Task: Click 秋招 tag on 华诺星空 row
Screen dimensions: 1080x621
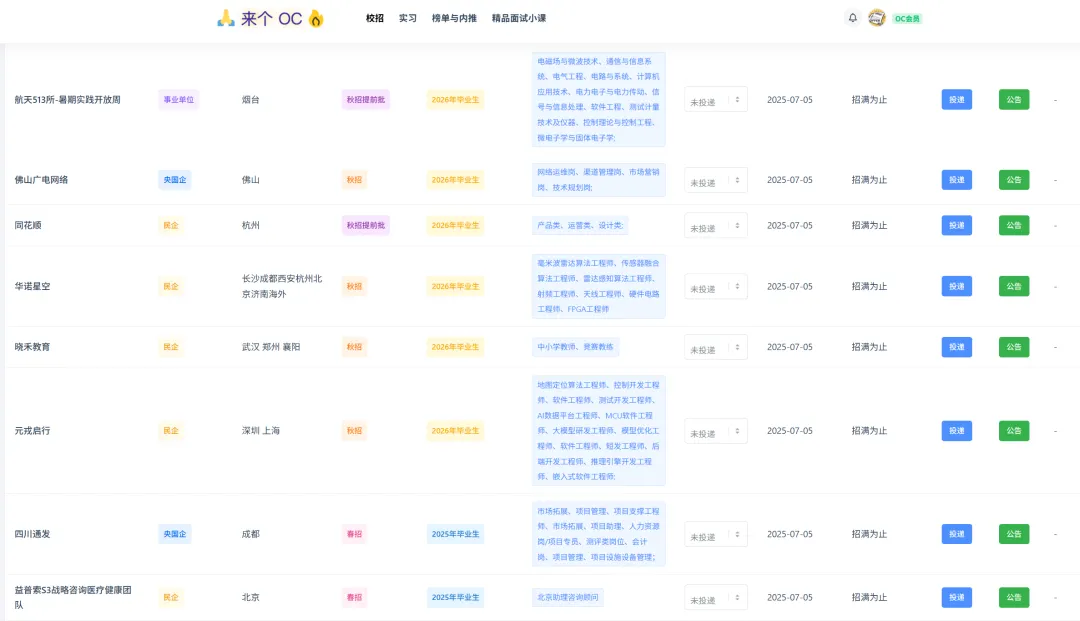Action: pyautogui.click(x=354, y=286)
